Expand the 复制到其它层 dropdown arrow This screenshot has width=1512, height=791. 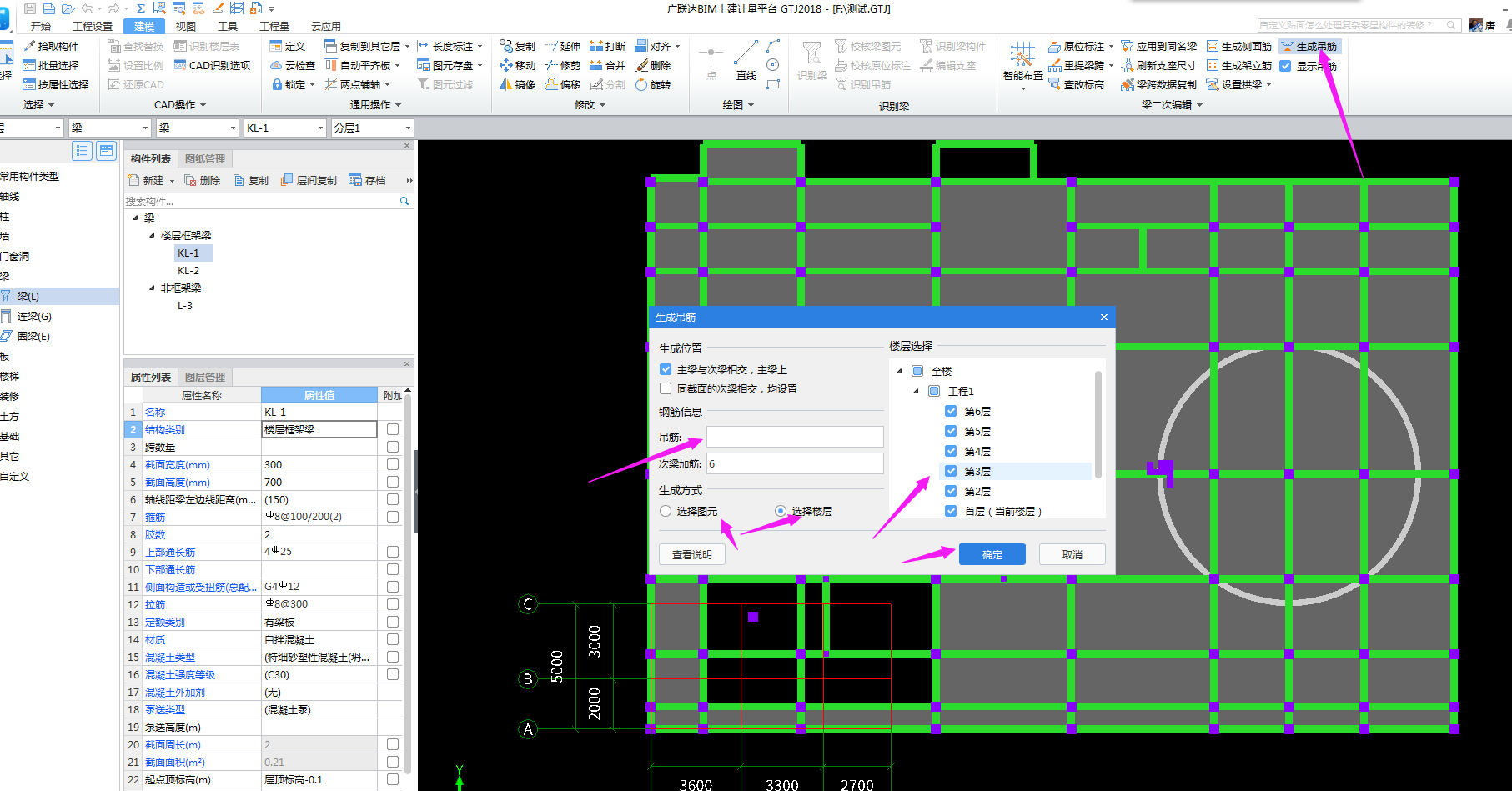pos(407,46)
